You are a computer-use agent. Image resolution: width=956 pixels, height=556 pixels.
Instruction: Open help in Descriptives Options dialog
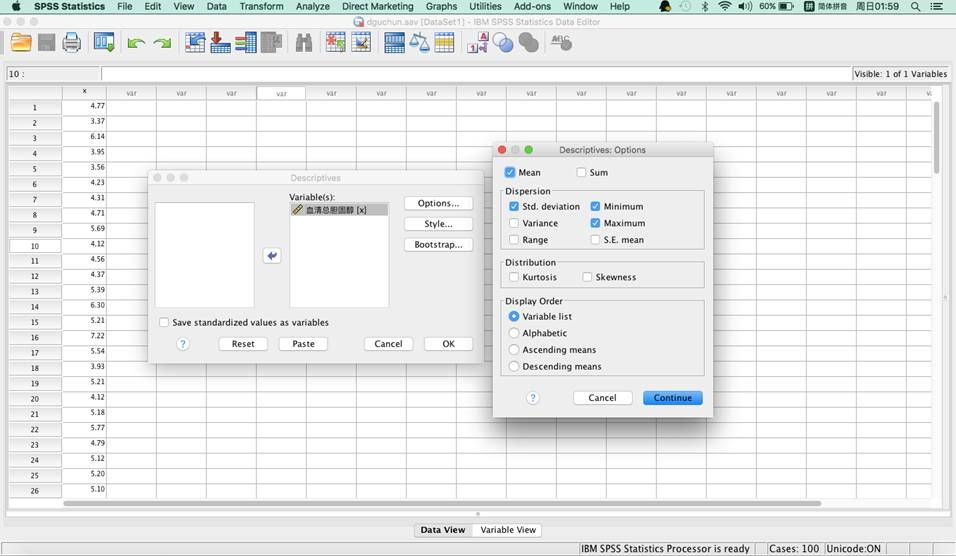[x=532, y=398]
